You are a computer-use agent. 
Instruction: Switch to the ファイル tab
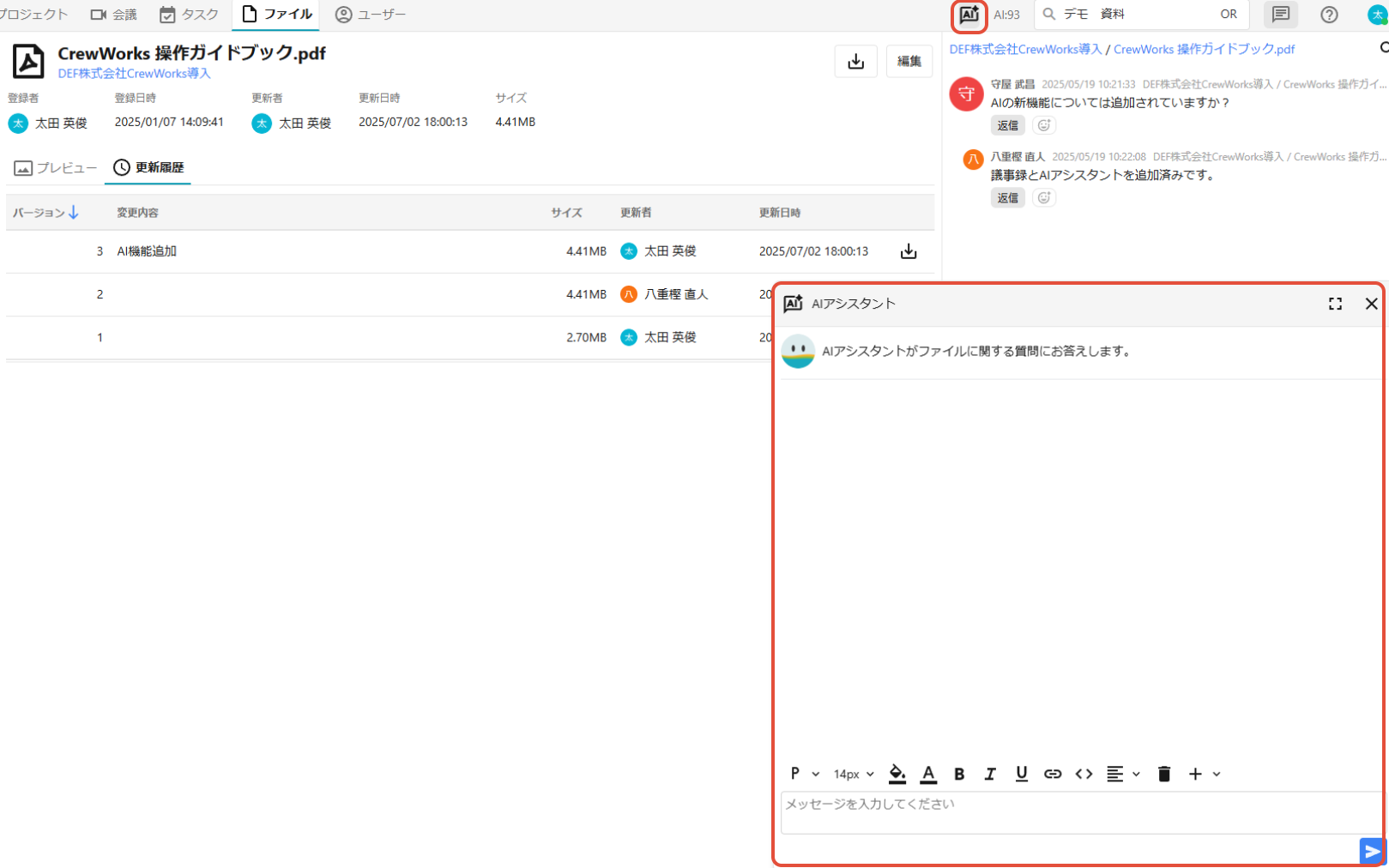pyautogui.click(x=276, y=15)
